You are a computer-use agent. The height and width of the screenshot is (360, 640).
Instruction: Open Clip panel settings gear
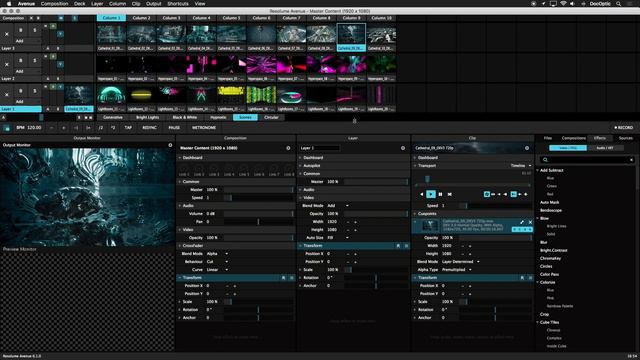pyautogui.click(x=527, y=148)
